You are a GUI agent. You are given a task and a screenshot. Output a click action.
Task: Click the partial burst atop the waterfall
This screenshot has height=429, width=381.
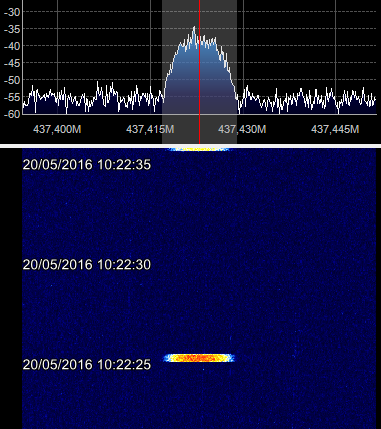point(199,149)
